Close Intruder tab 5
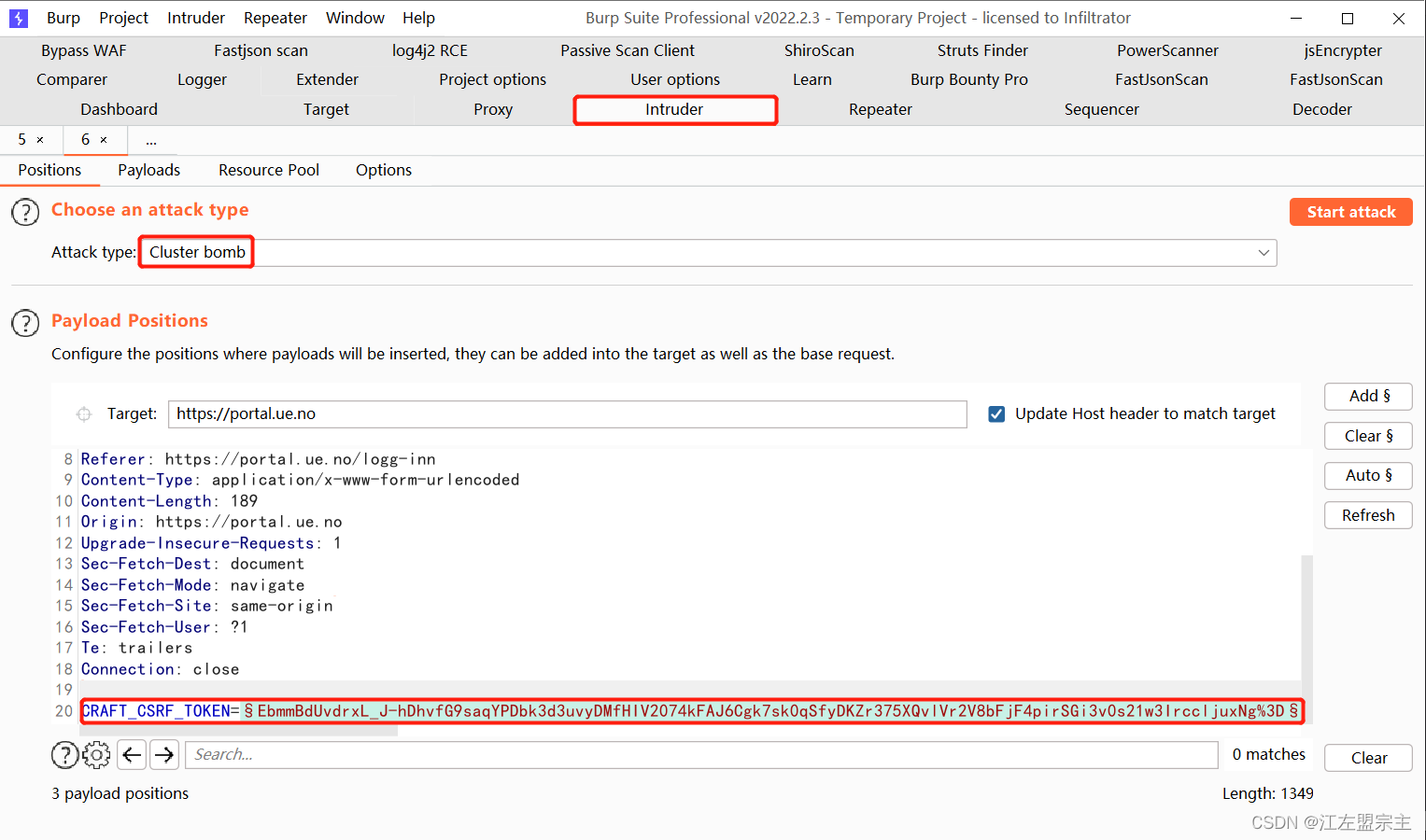 pos(40,140)
